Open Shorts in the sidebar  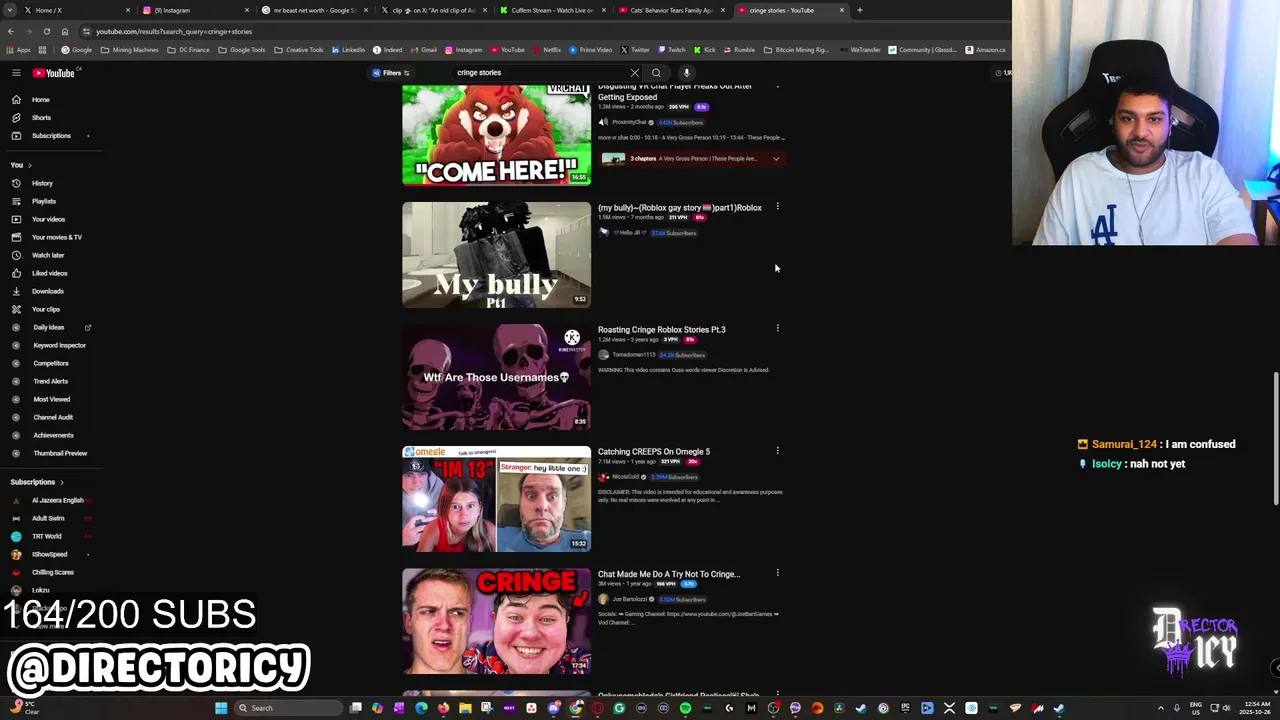tap(40, 118)
